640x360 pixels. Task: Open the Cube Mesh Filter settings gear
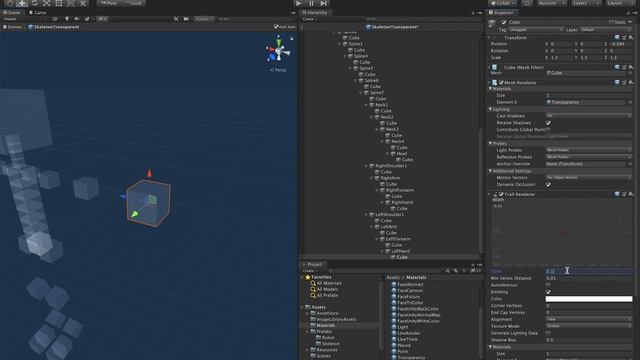[x=631, y=67]
